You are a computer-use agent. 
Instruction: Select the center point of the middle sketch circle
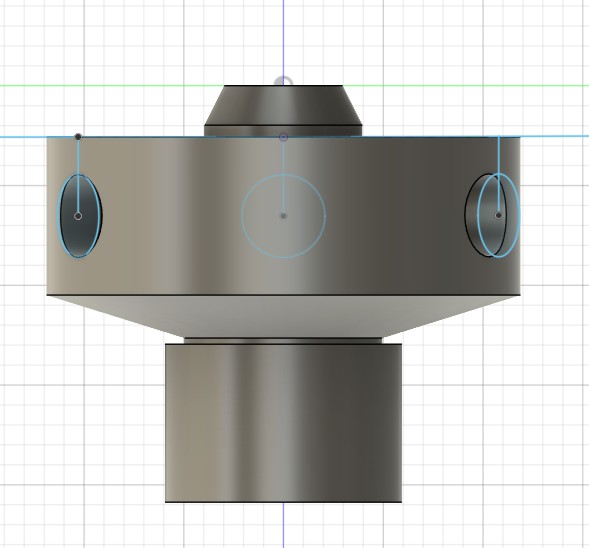pyautogui.click(x=284, y=216)
